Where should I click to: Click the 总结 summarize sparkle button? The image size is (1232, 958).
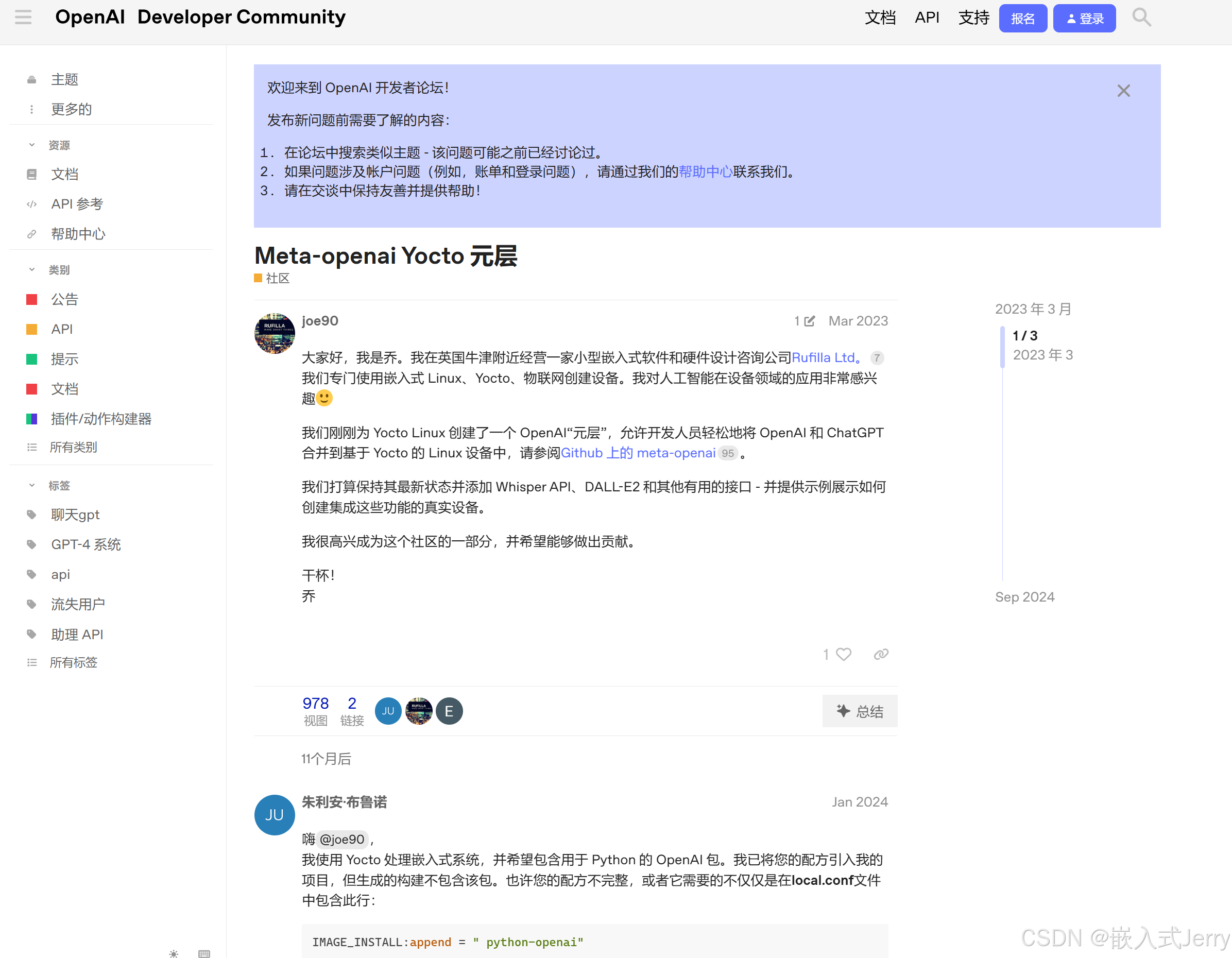tap(860, 711)
